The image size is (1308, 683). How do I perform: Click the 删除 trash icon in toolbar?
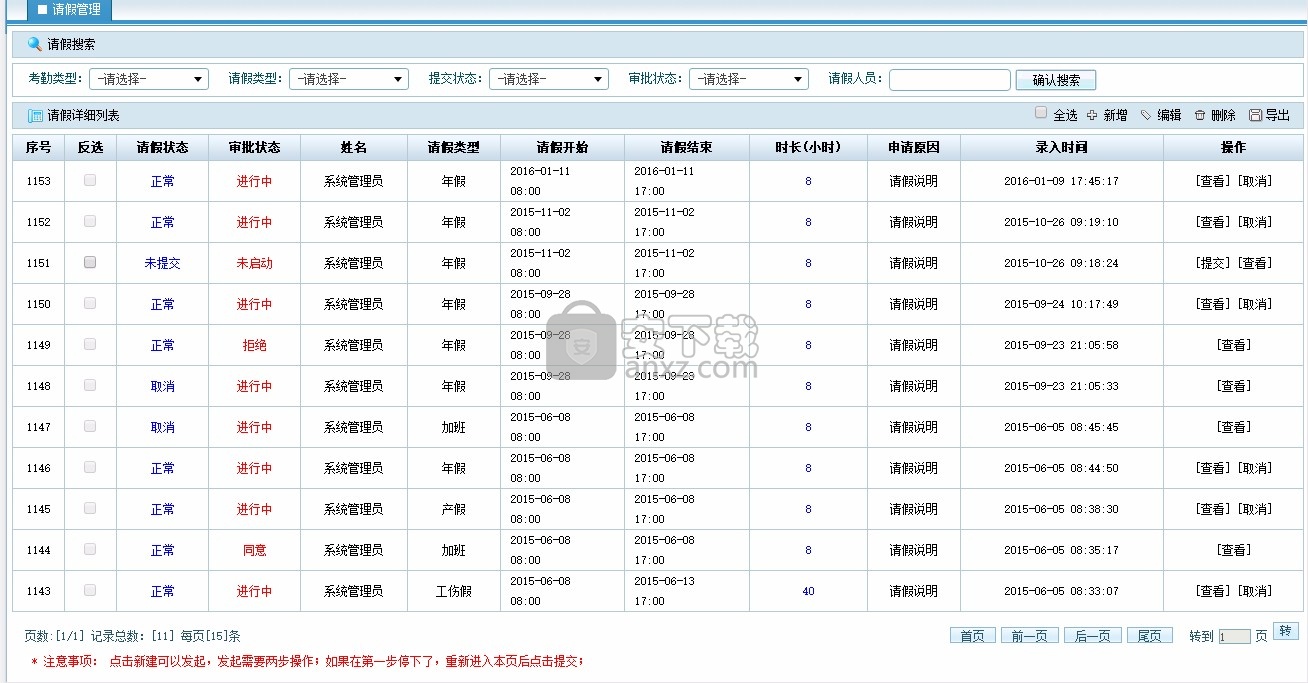pos(1199,115)
